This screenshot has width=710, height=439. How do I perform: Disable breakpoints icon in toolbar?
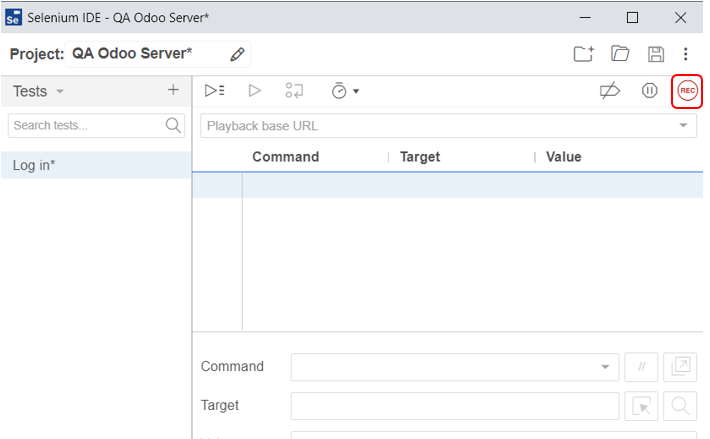[609, 91]
